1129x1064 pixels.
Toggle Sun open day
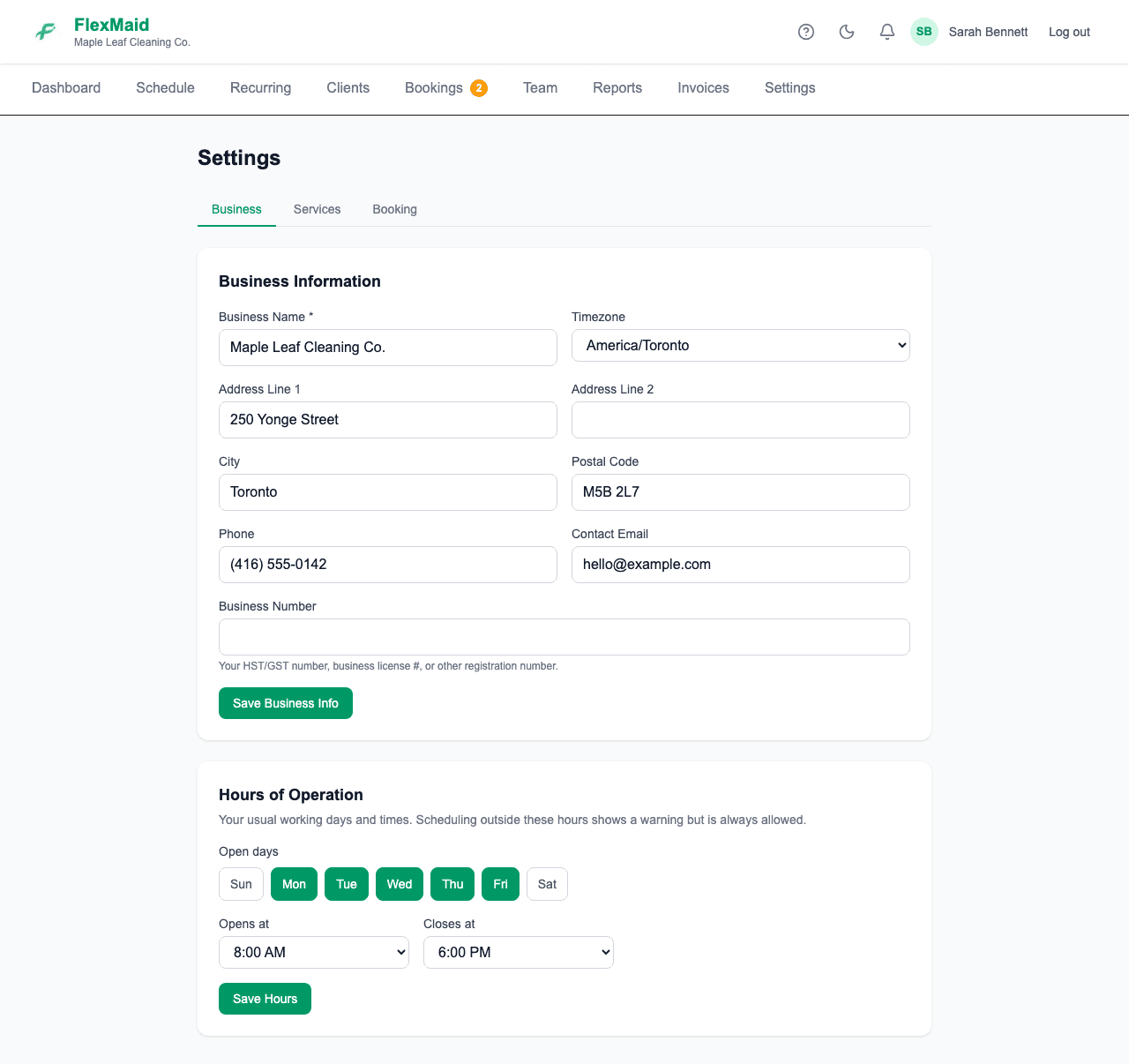click(x=241, y=884)
